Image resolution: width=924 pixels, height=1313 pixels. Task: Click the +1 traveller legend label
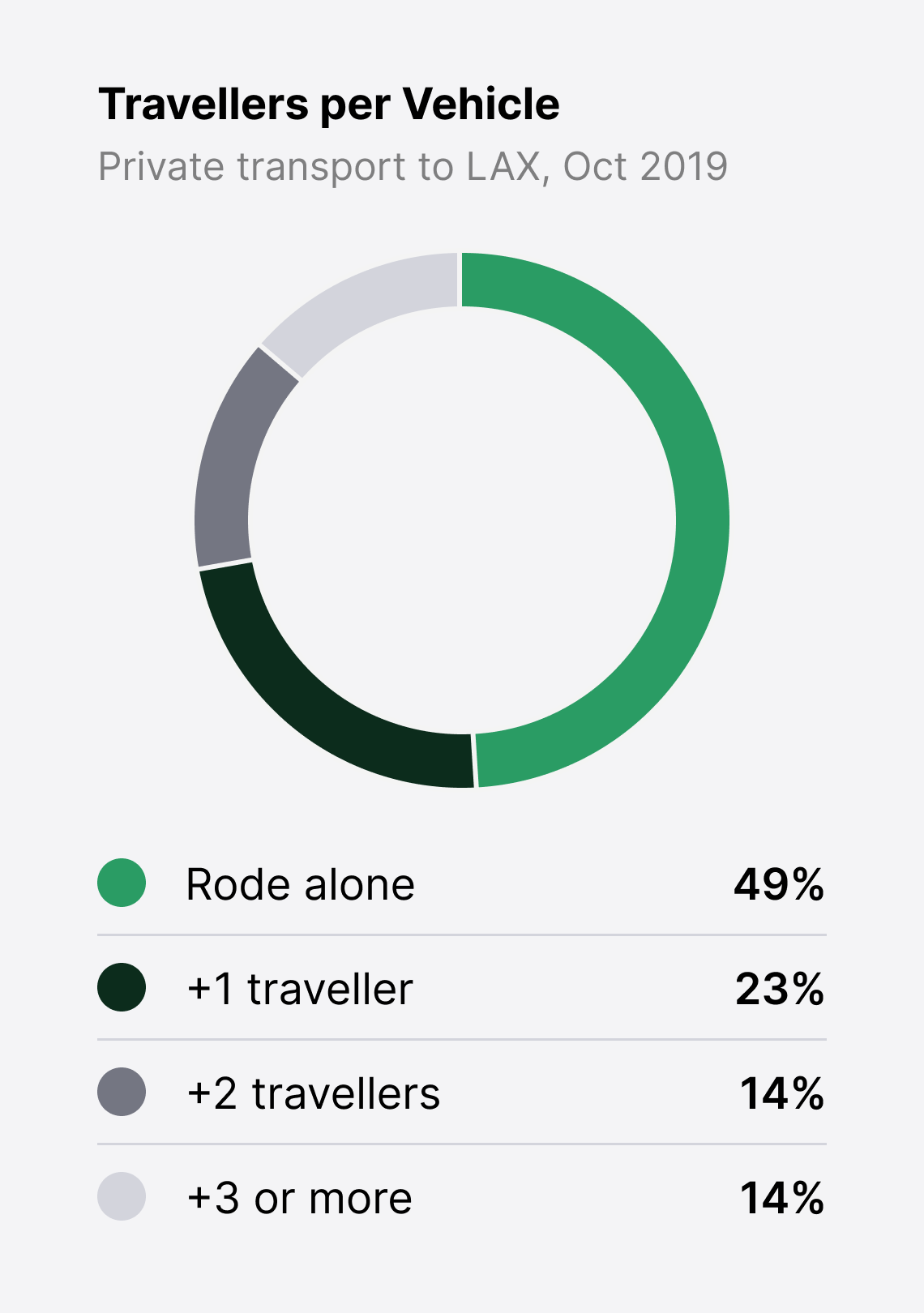click(x=300, y=988)
